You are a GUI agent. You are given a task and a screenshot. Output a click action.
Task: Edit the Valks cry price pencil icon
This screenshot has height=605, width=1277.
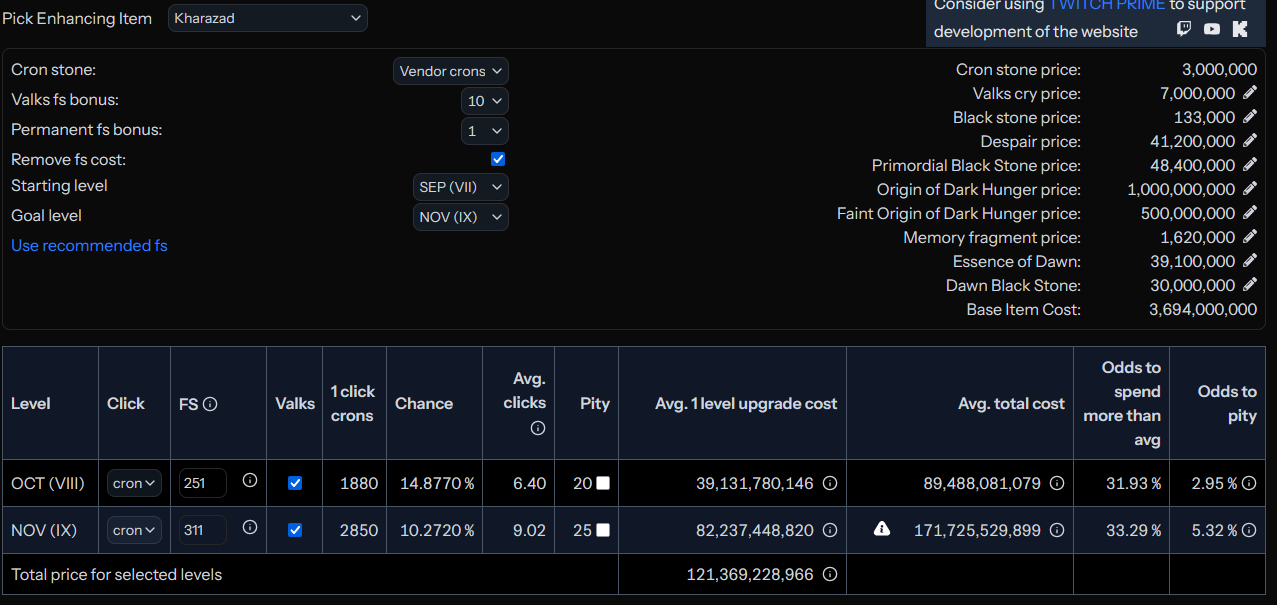pos(1249,93)
